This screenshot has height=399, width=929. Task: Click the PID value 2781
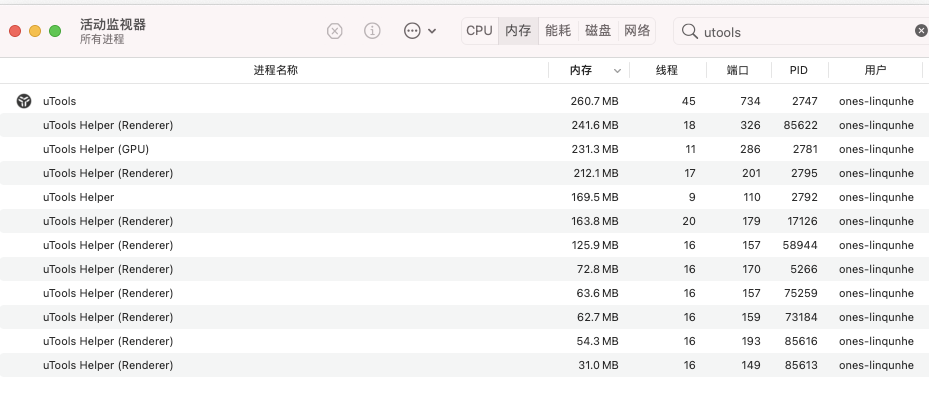pyautogui.click(x=805, y=149)
